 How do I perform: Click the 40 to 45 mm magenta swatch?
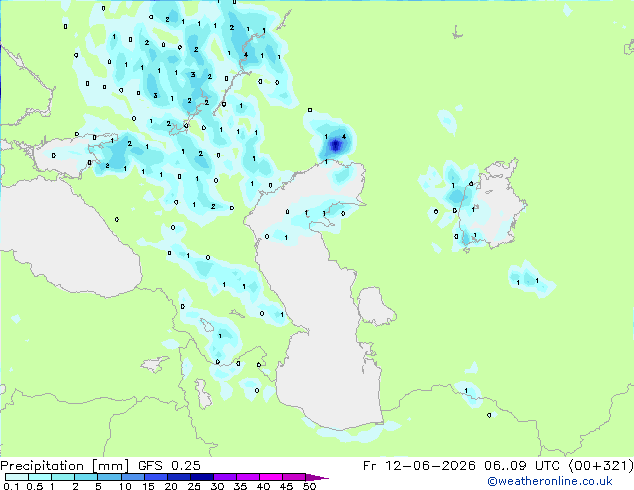[x=271, y=477]
